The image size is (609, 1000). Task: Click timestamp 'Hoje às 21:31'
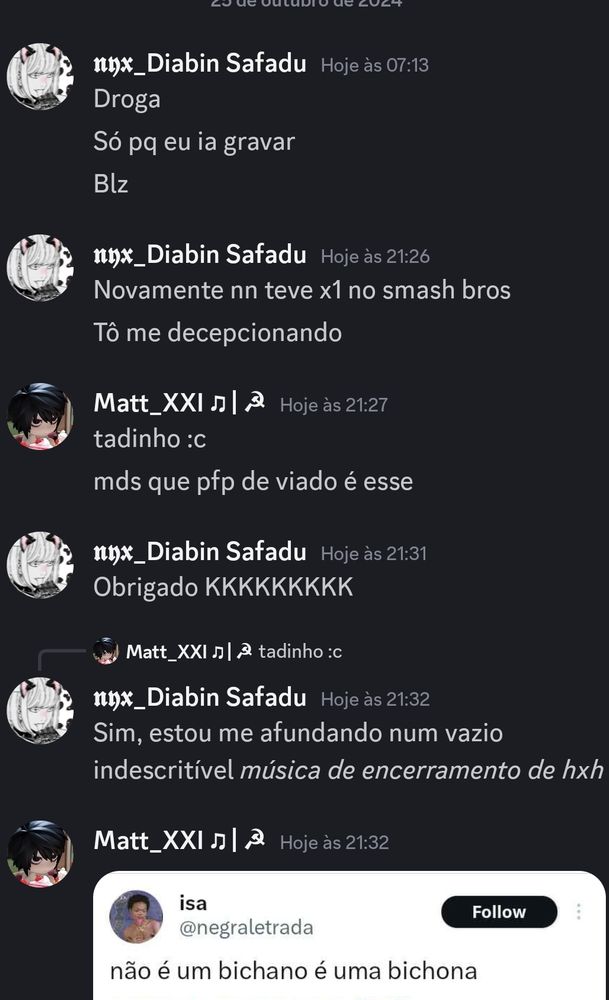click(374, 554)
